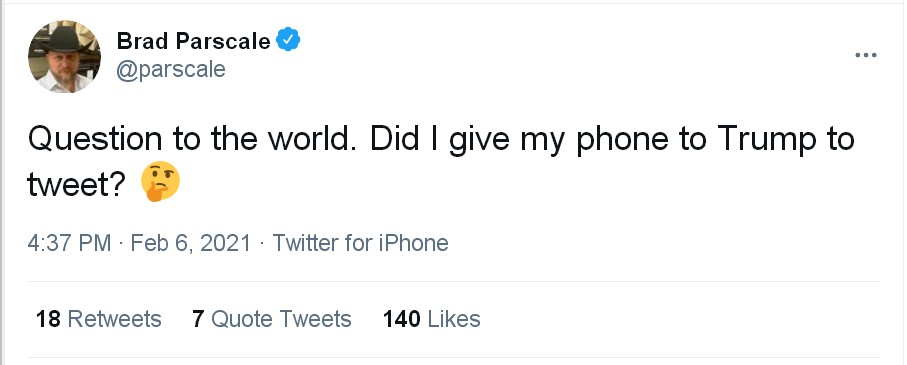
Task: Click the blue verified checkmark badge
Action: (287, 40)
